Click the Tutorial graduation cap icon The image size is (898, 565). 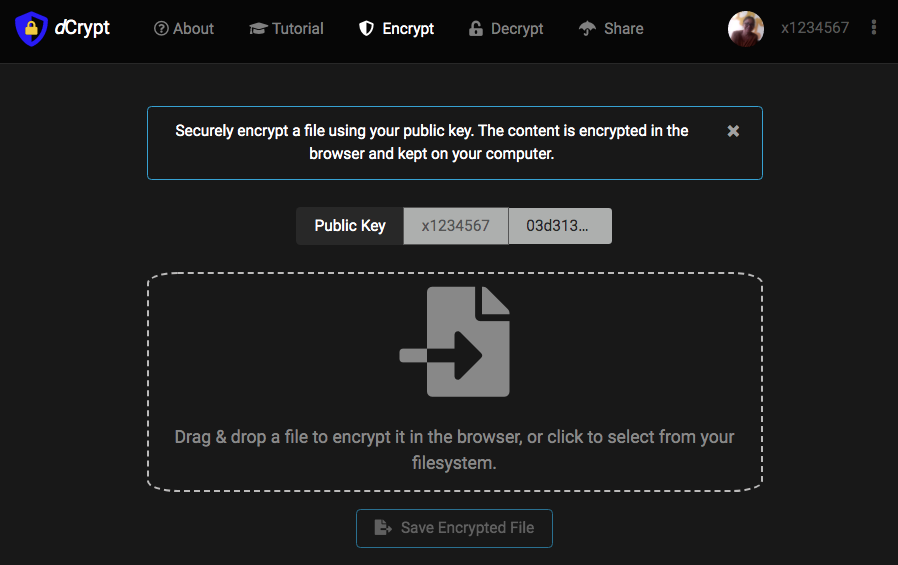click(258, 29)
